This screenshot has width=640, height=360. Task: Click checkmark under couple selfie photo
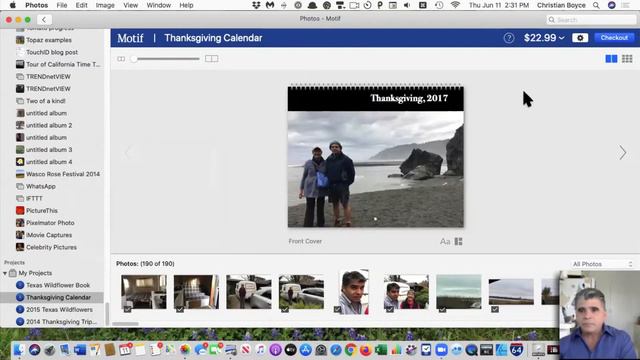pyautogui.click(x=390, y=309)
